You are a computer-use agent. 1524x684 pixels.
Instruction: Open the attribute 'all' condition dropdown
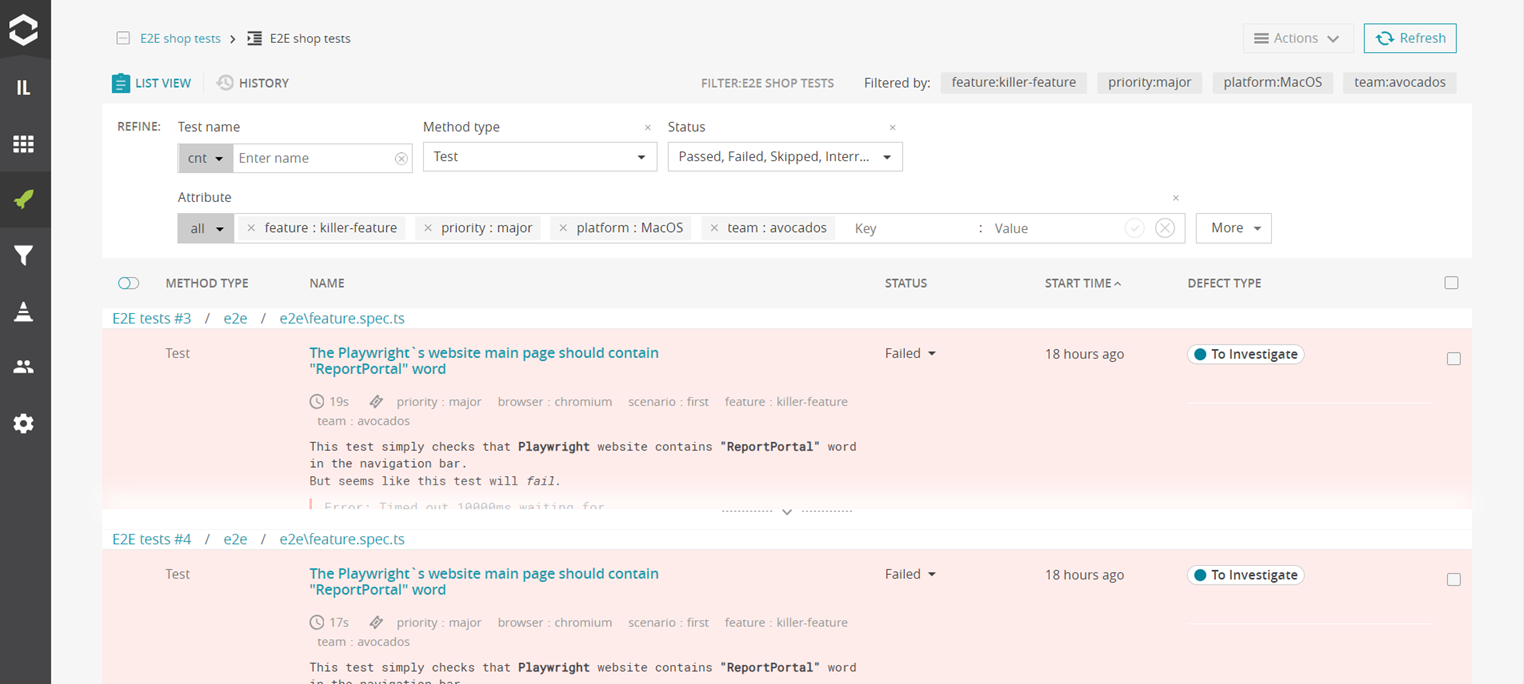tap(206, 228)
